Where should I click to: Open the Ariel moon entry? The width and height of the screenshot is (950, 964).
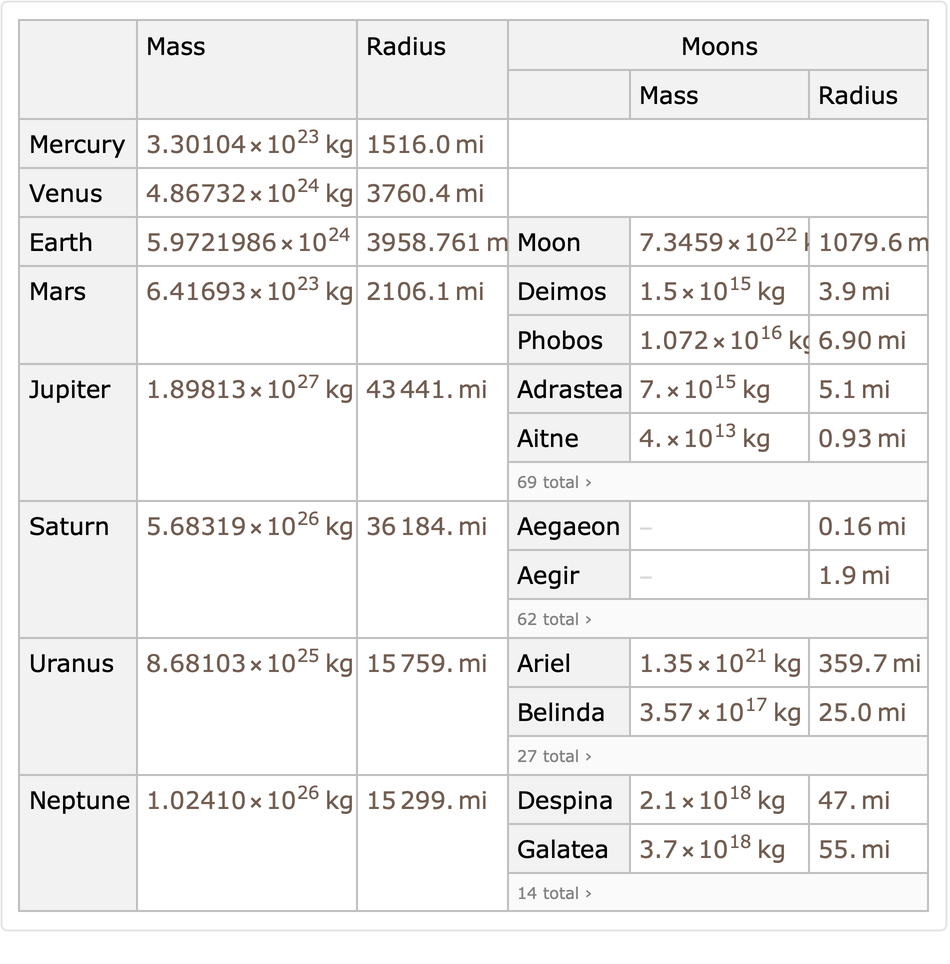click(544, 663)
